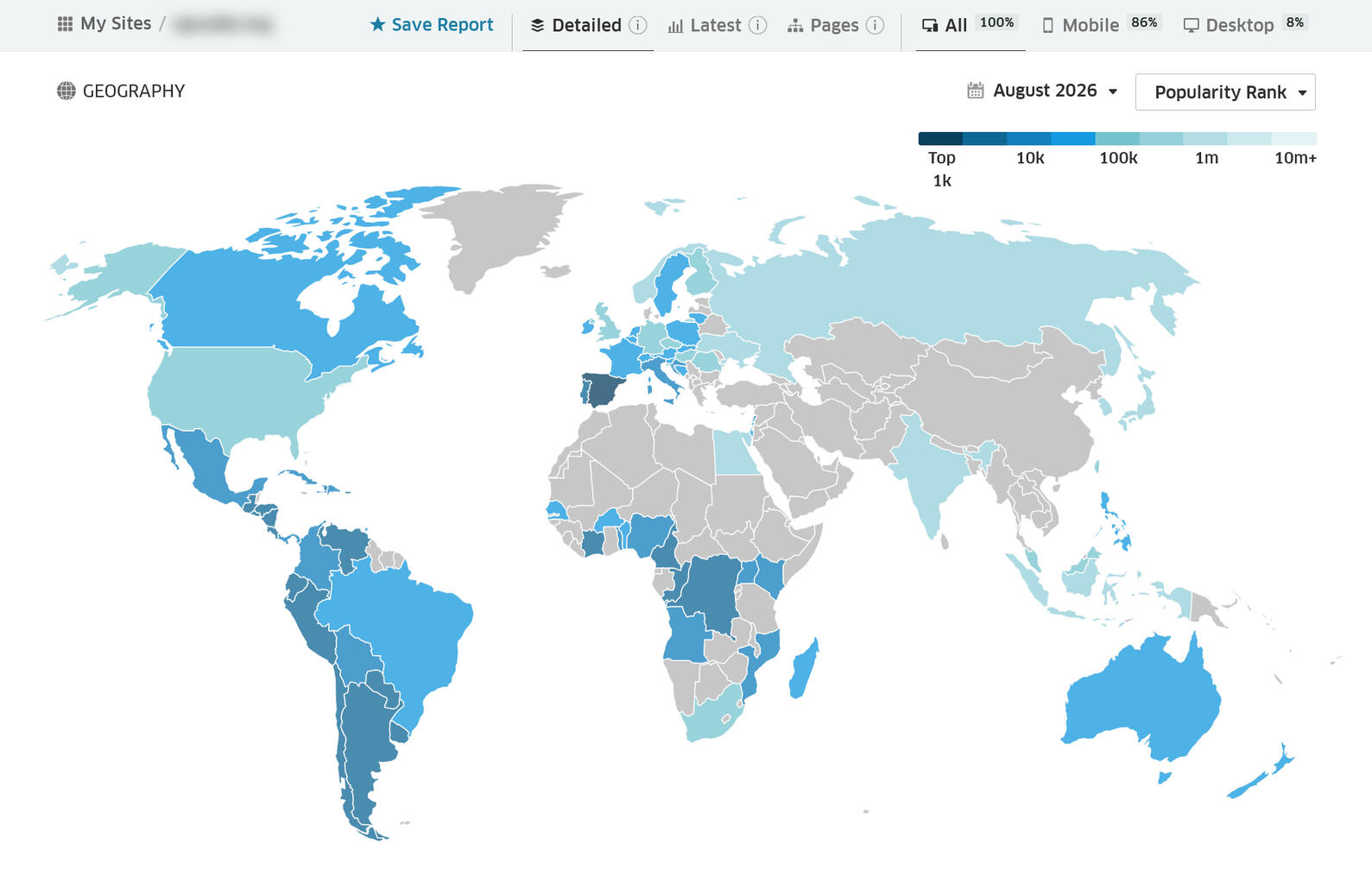Click the Pages sitemap icon
This screenshot has height=889, width=1372.
coord(795,26)
